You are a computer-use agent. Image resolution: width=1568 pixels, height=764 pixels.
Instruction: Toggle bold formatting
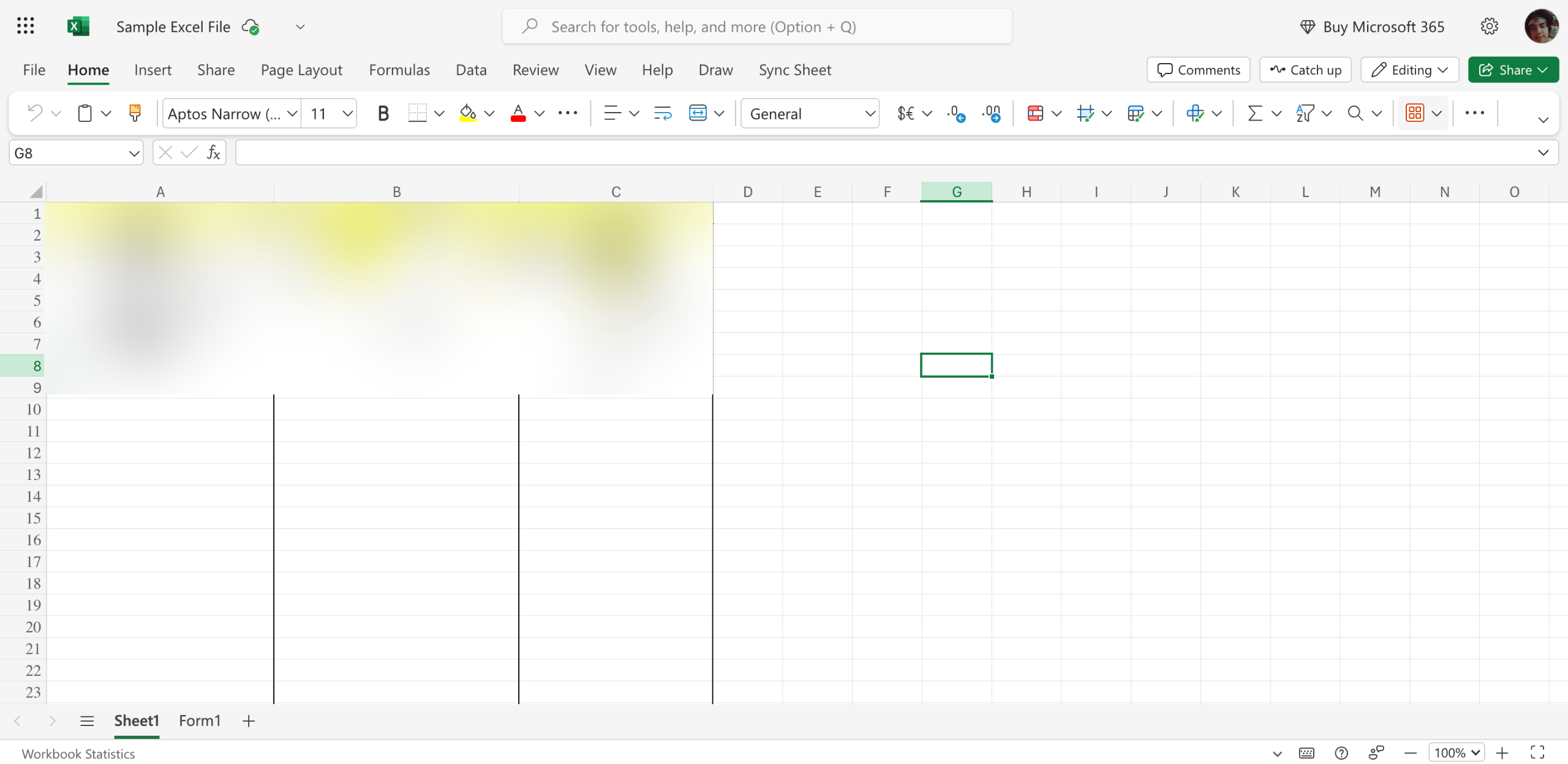(x=383, y=113)
